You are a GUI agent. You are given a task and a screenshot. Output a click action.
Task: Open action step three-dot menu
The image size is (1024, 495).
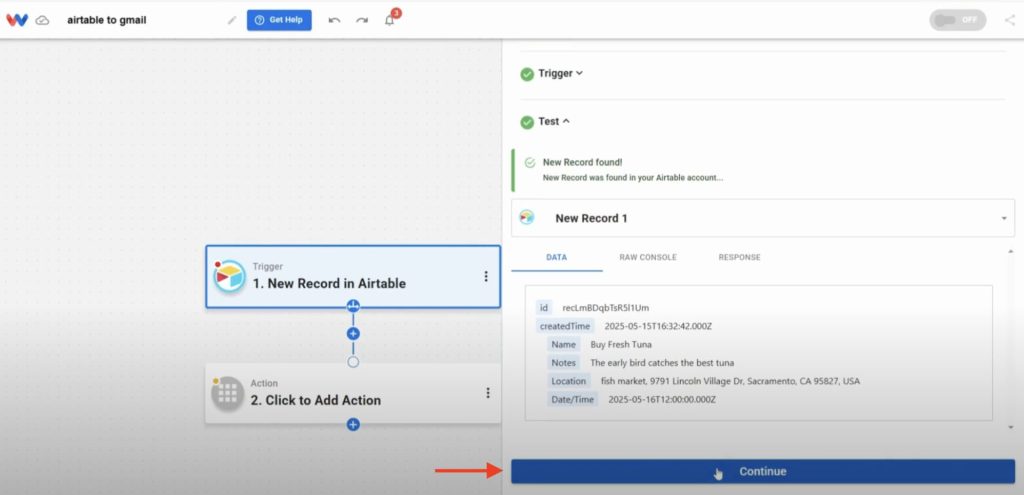(488, 393)
